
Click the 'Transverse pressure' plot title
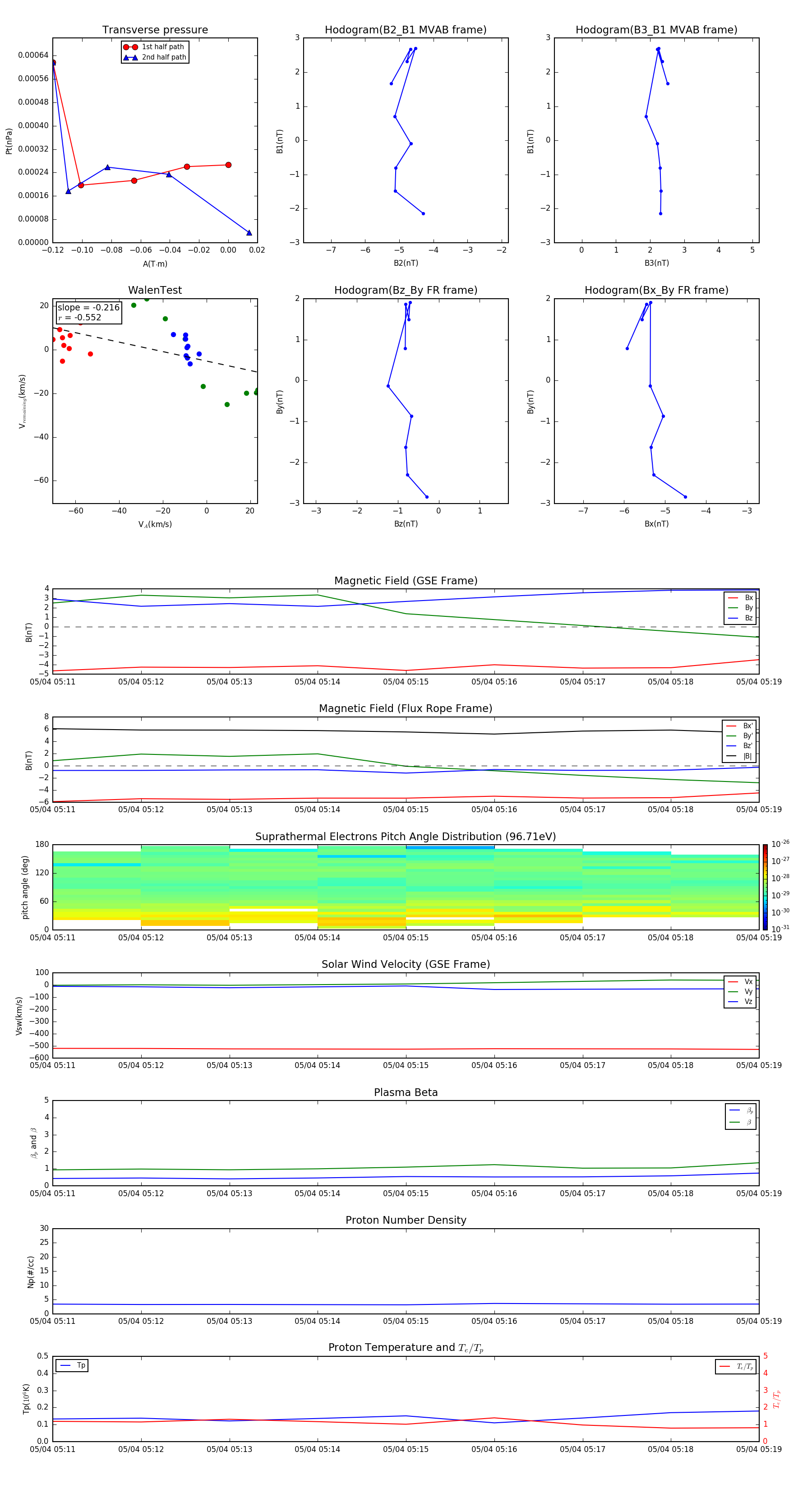(x=155, y=30)
